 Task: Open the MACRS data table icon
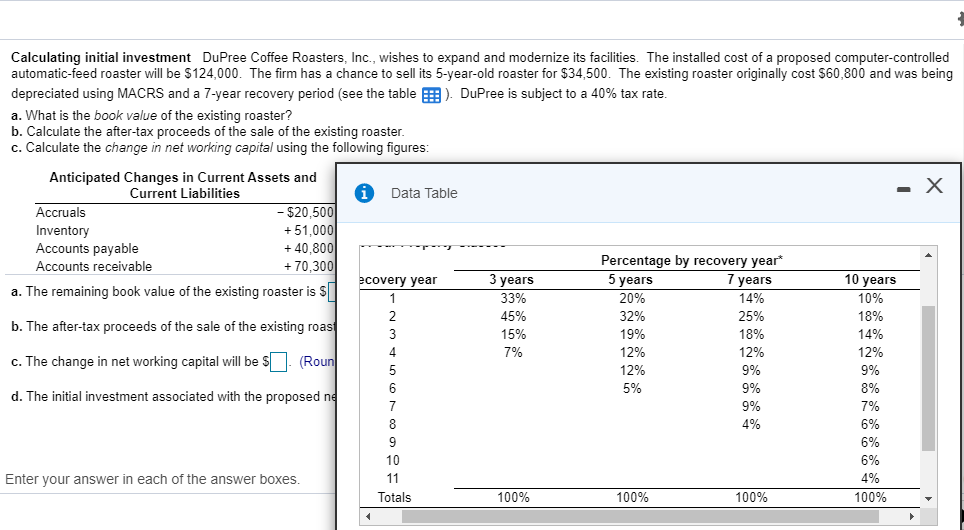pyautogui.click(x=431, y=95)
